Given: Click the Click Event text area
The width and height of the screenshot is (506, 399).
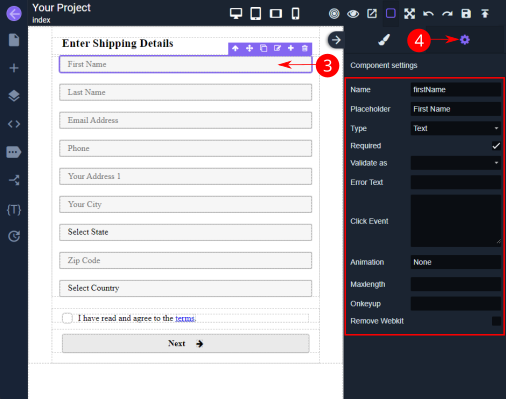Looking at the screenshot, I should pos(456,221).
